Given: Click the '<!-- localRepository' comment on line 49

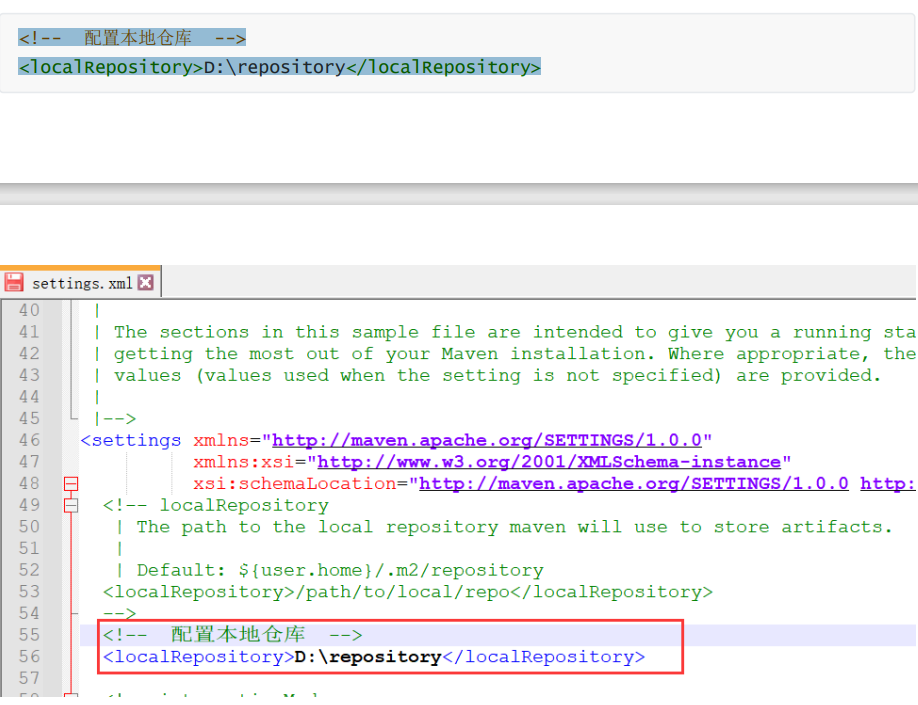Looking at the screenshot, I should tap(216, 505).
